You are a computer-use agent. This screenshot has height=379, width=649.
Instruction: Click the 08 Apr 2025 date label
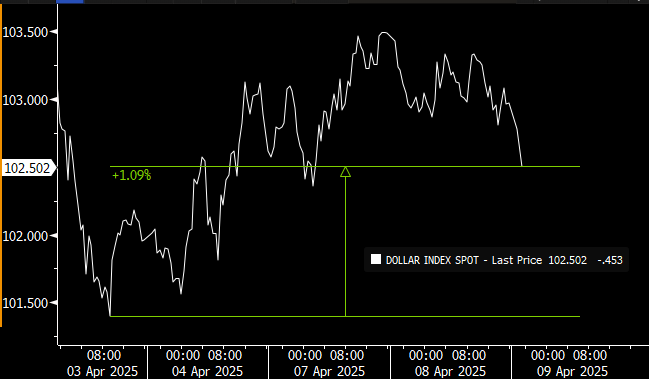[x=450, y=371]
